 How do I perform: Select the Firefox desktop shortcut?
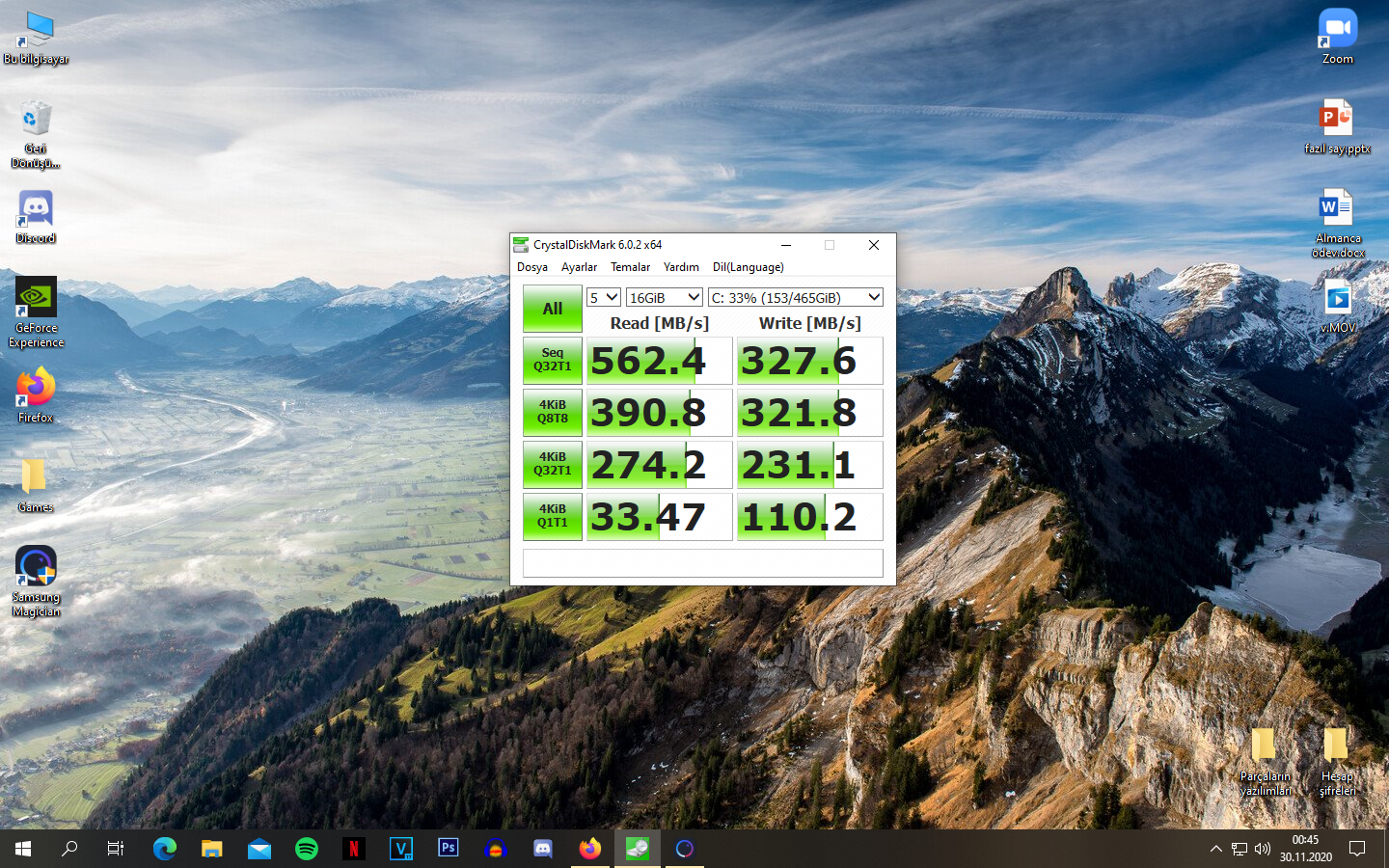coord(36,395)
